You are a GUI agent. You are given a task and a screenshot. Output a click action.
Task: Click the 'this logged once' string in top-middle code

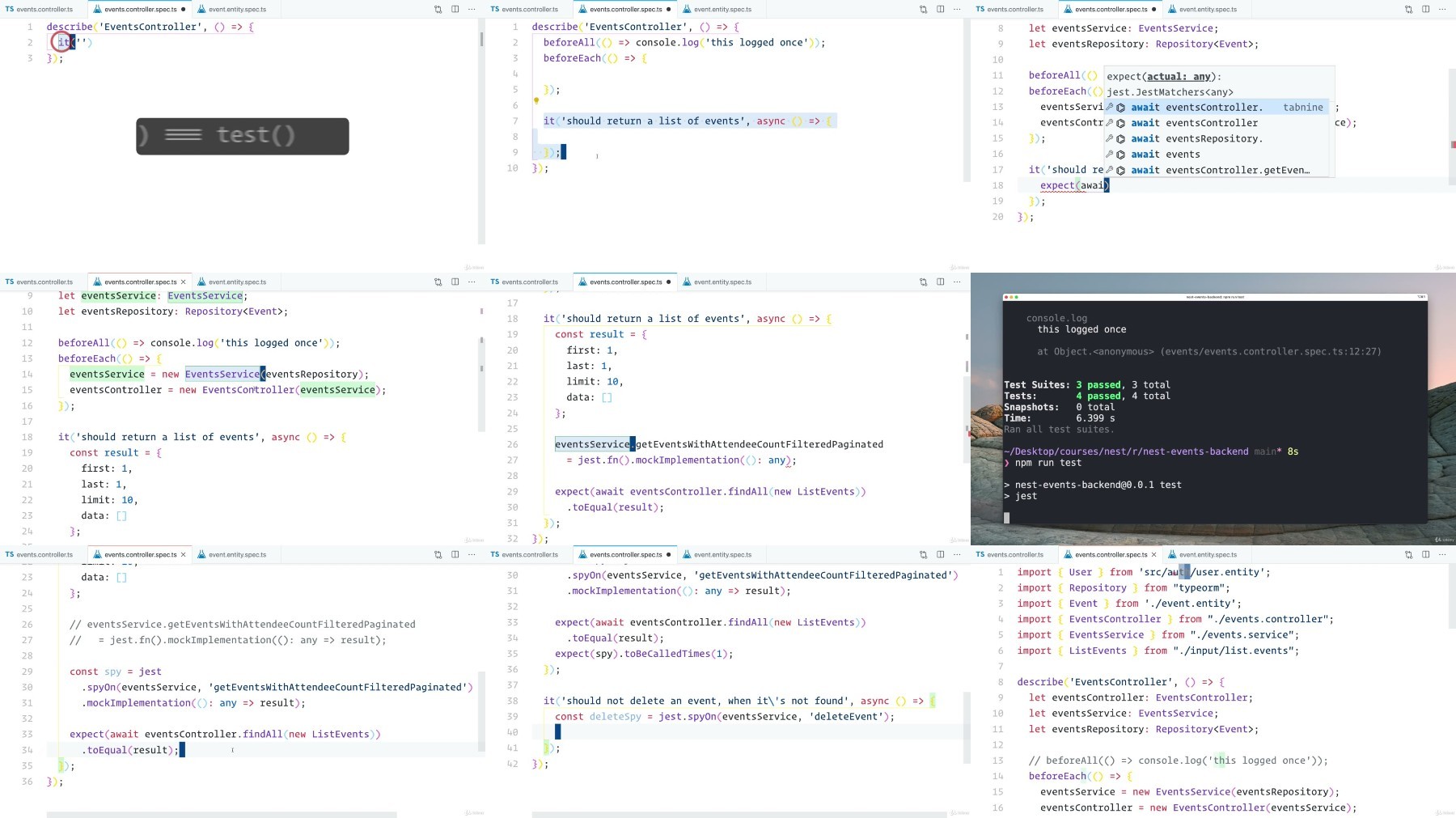[x=759, y=43]
